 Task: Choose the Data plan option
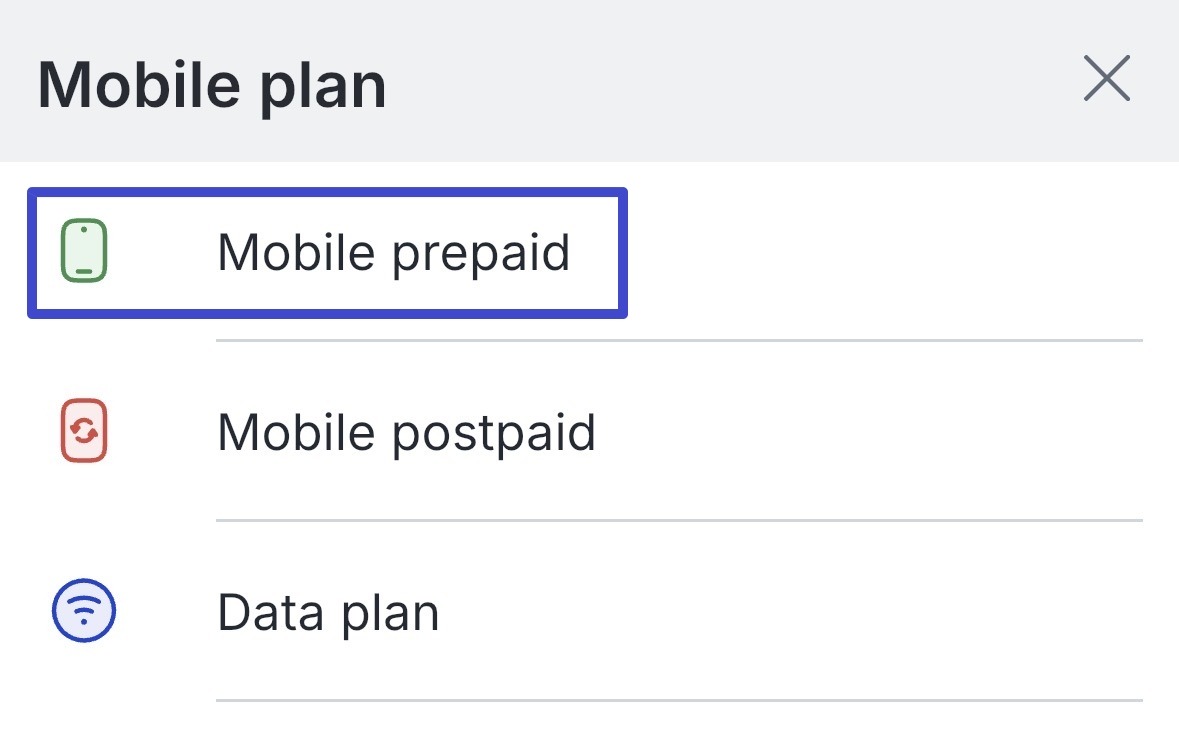pos(328,612)
